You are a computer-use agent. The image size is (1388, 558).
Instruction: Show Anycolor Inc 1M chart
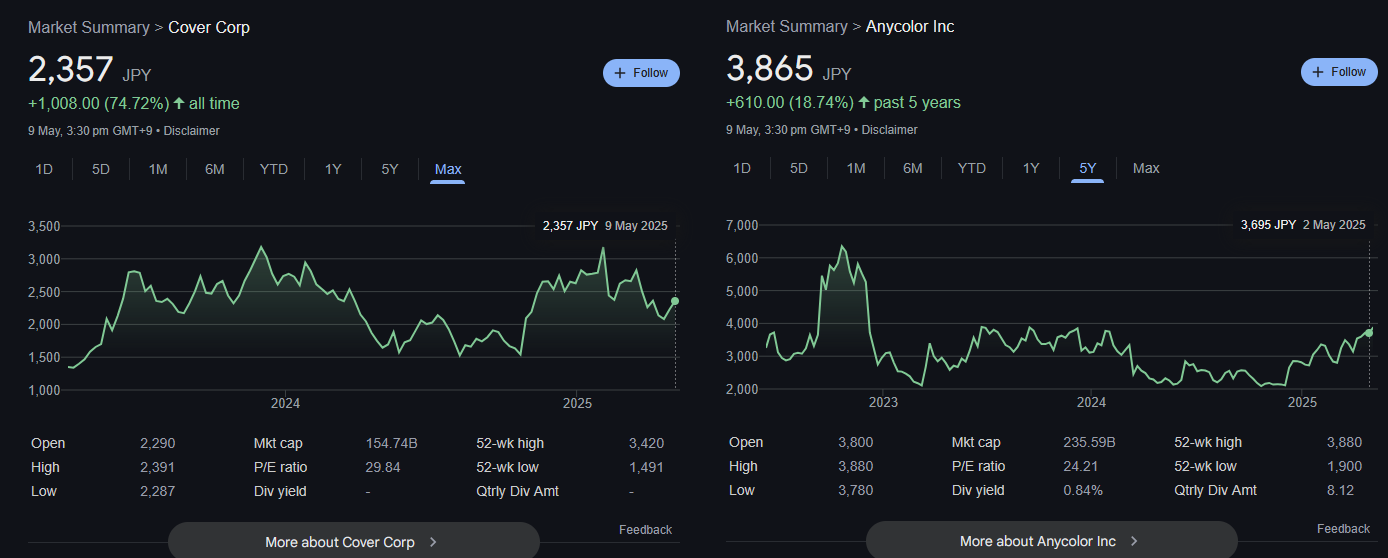[856, 168]
